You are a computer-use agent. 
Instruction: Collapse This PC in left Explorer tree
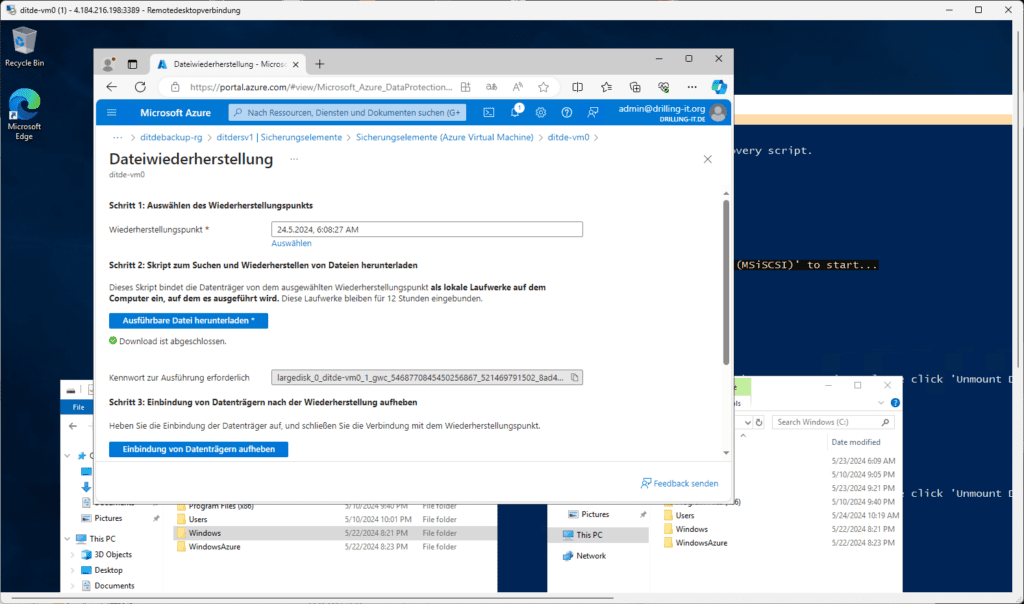pyautogui.click(x=67, y=539)
